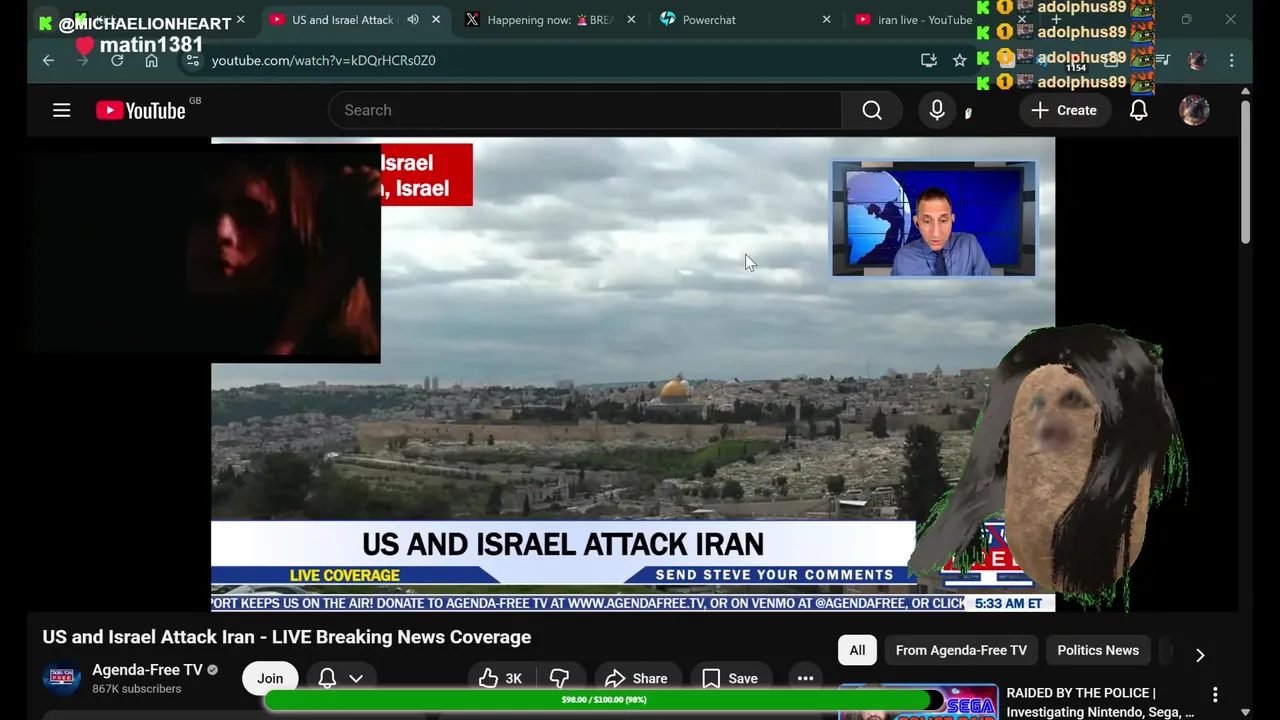The height and width of the screenshot is (720, 1280).
Task: Open notification preferences bell dropdown
Action: tap(340, 678)
